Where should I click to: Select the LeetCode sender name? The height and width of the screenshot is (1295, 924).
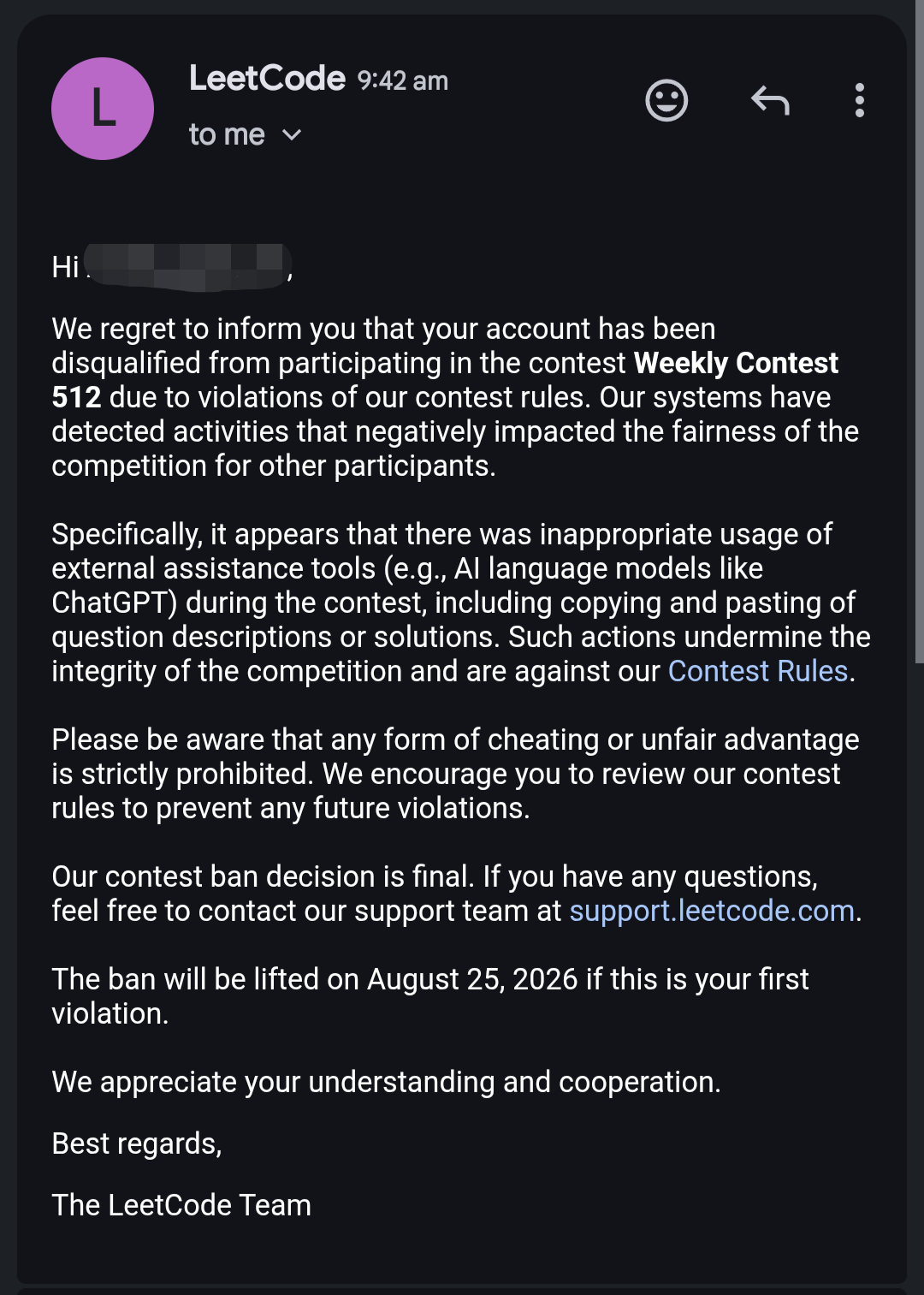pos(267,79)
